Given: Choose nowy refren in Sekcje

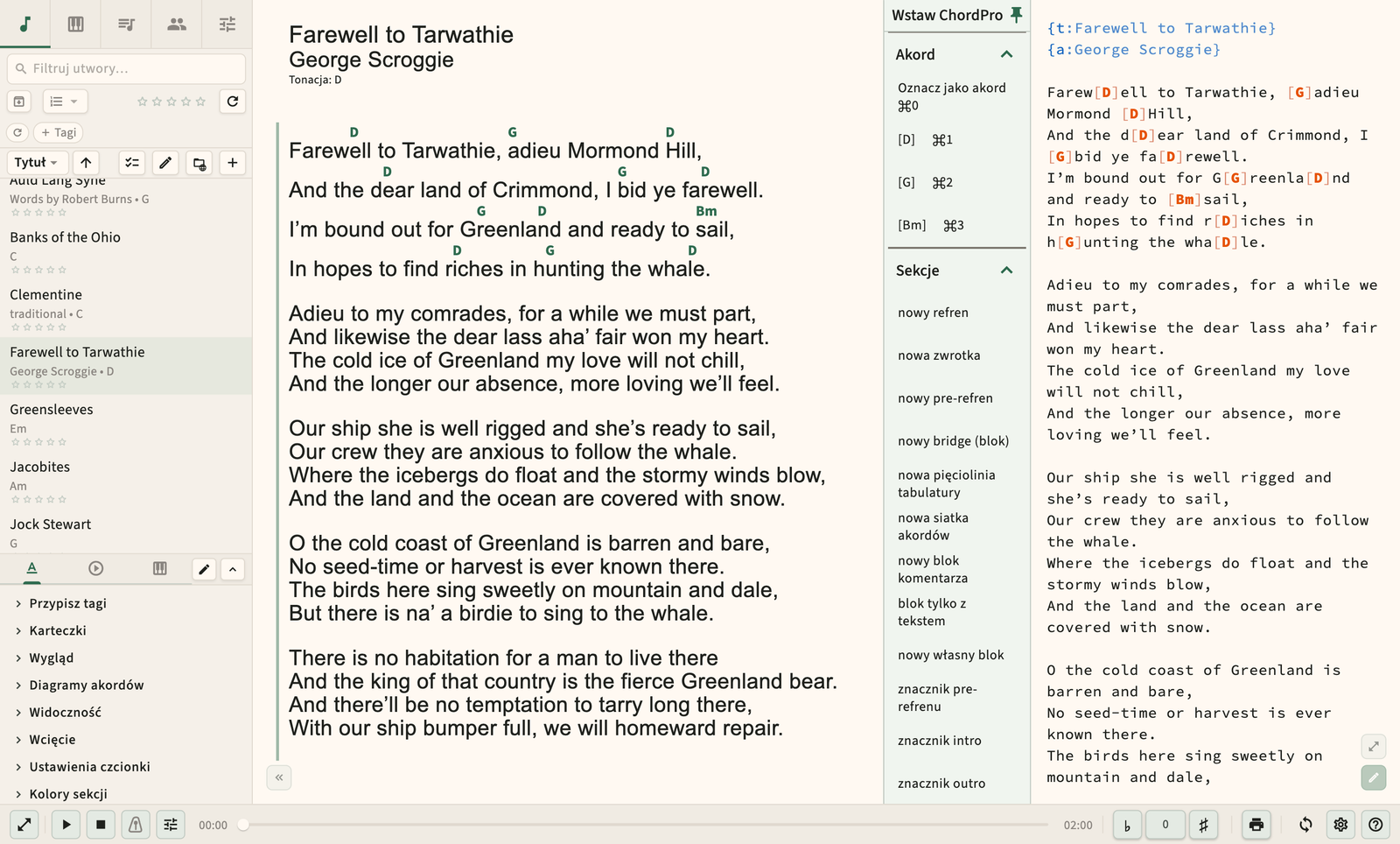Looking at the screenshot, I should 956,313.
